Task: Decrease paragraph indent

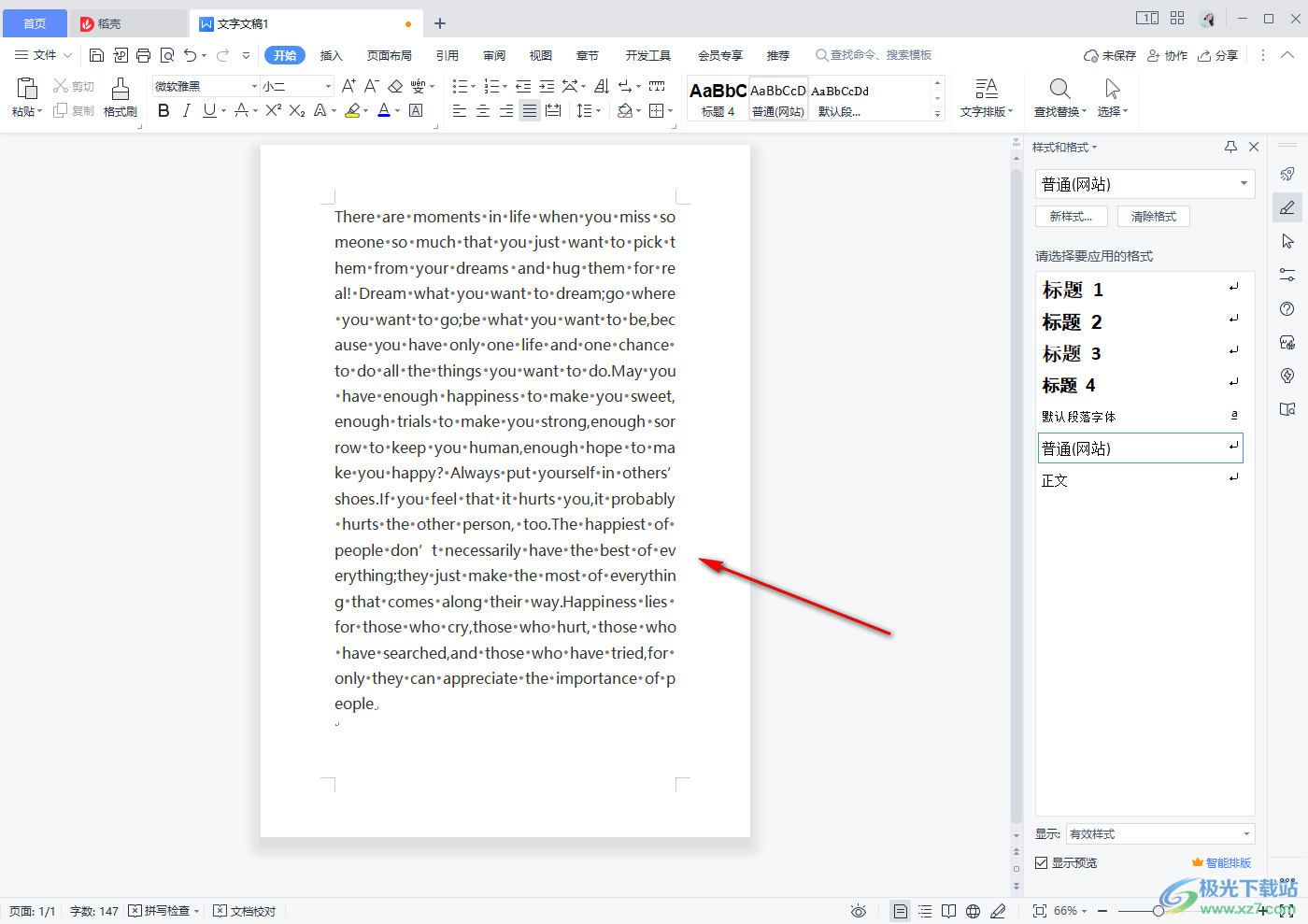Action: (523, 86)
